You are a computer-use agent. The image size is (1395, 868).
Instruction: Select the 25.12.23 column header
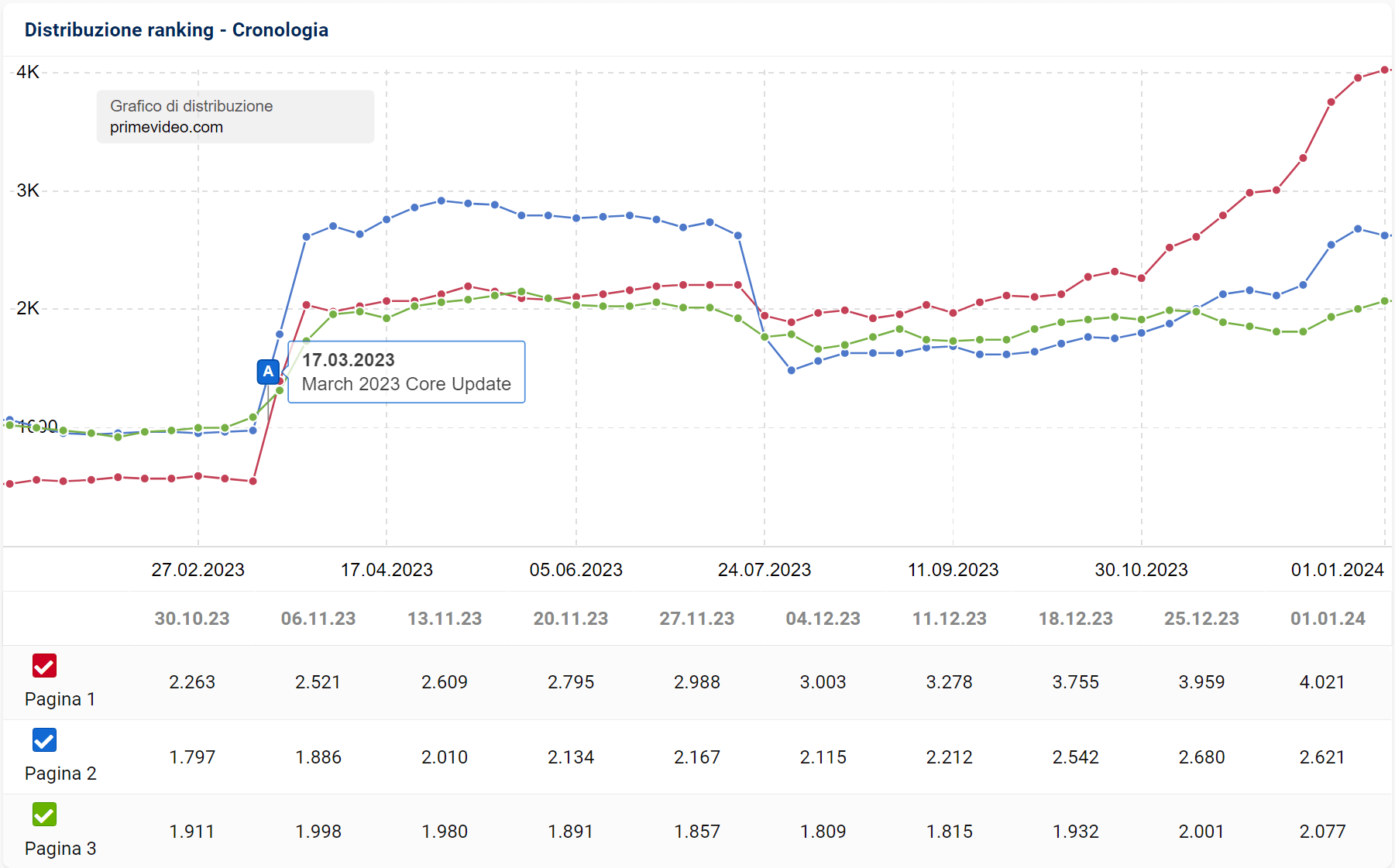tap(1202, 619)
